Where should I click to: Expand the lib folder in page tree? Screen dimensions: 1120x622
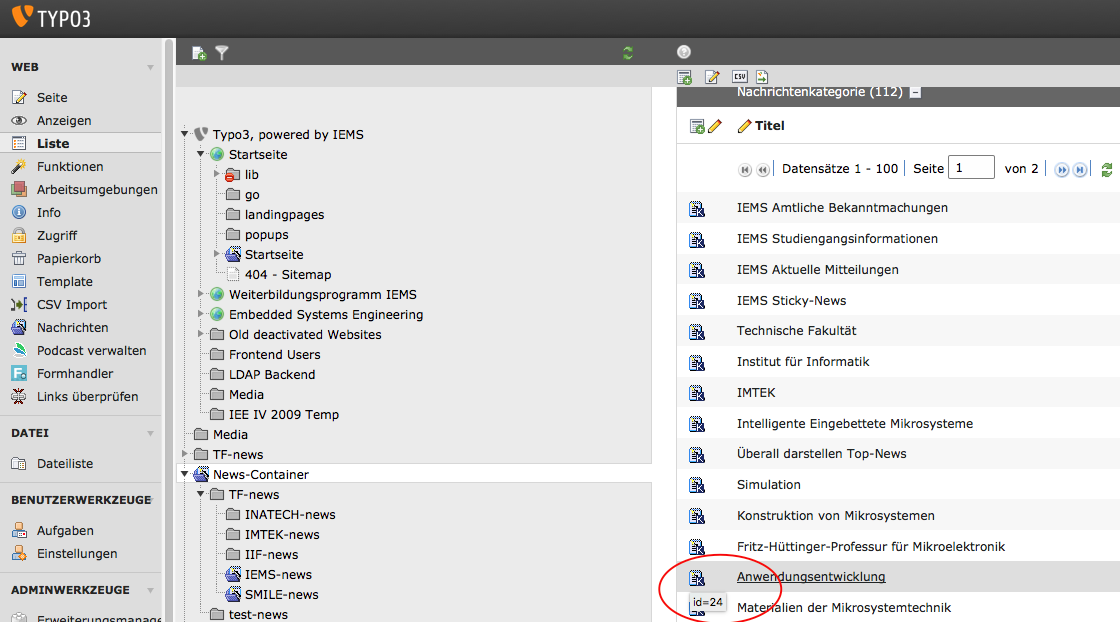216,174
